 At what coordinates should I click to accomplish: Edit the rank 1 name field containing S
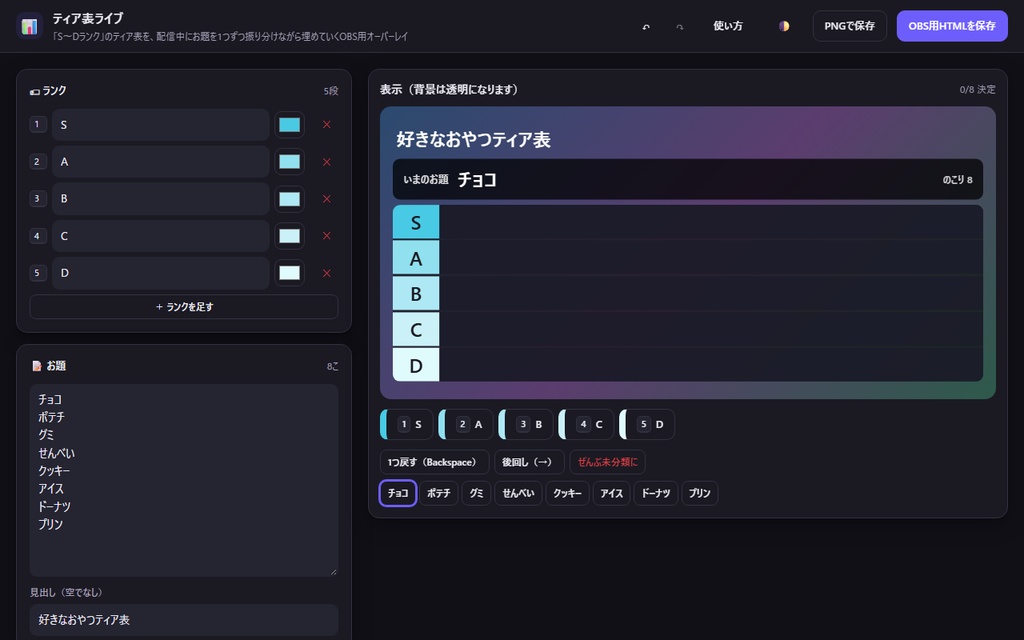161,125
